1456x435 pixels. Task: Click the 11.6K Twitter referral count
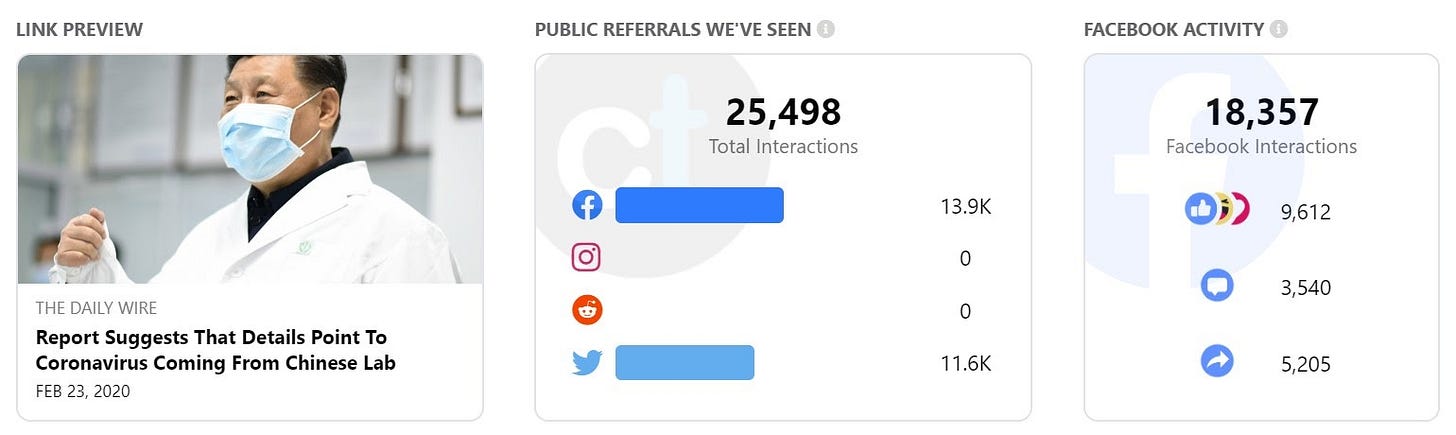point(965,364)
